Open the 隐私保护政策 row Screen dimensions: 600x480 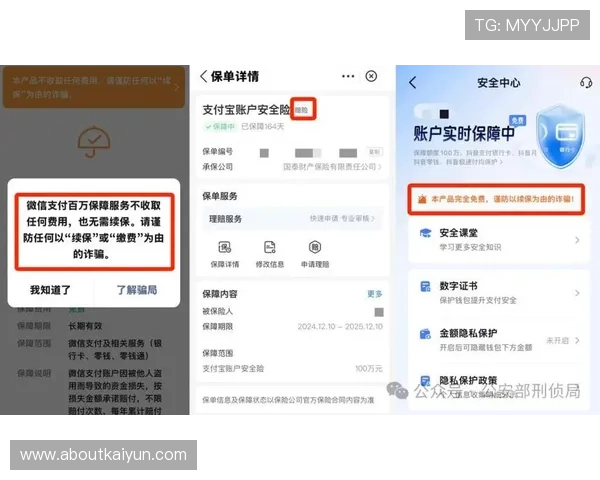(499, 387)
